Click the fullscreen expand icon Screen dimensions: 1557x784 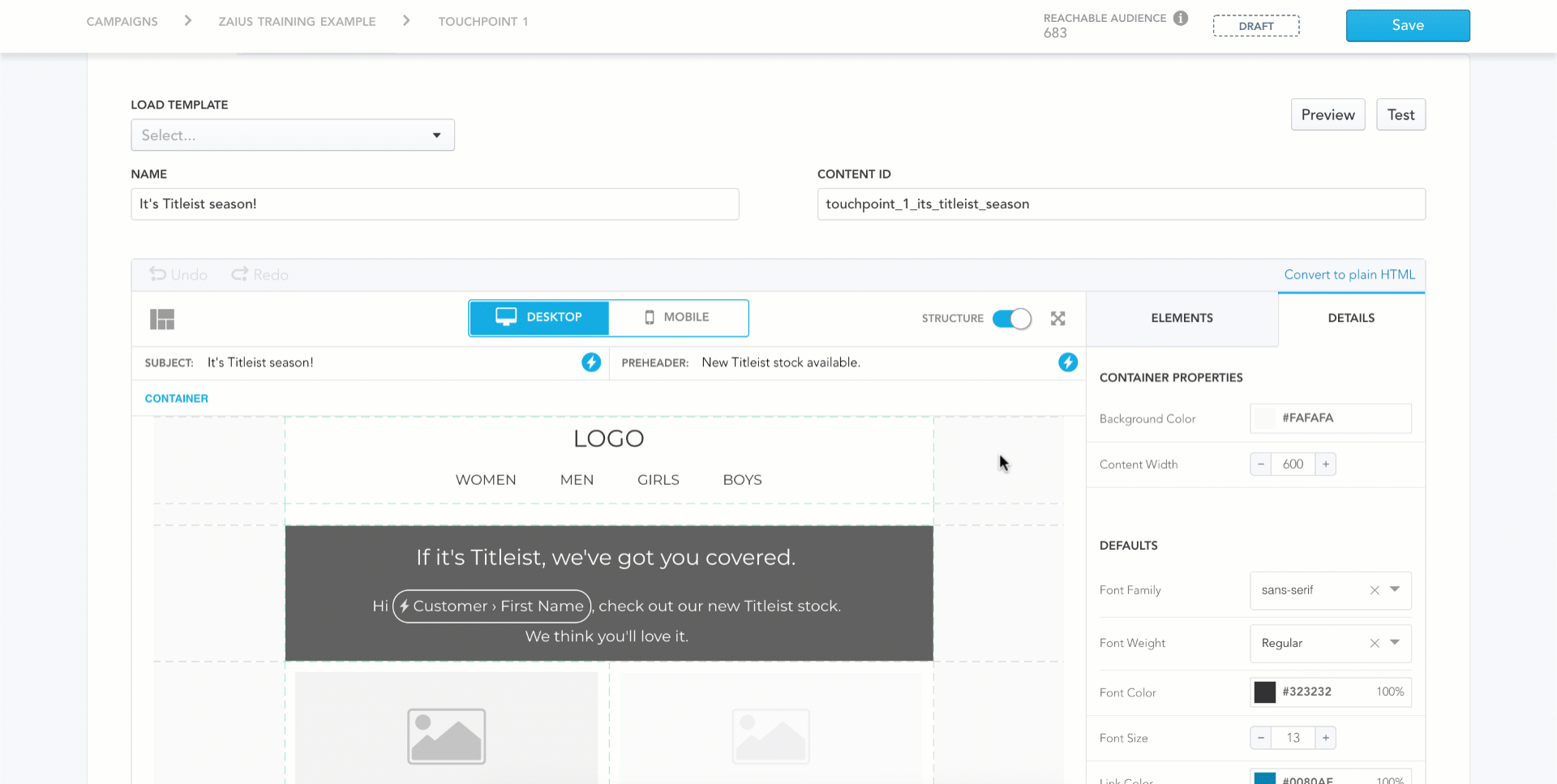point(1057,319)
